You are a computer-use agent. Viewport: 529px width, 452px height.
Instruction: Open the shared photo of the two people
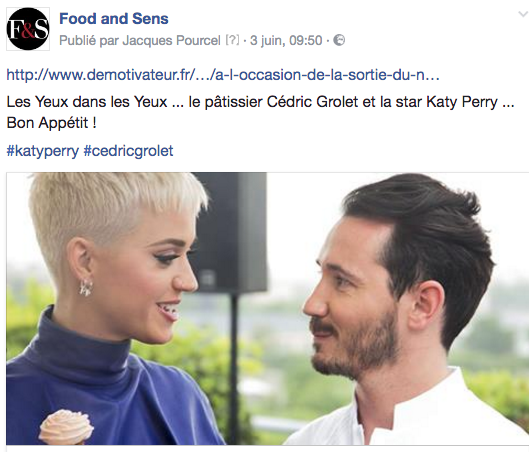click(268, 309)
